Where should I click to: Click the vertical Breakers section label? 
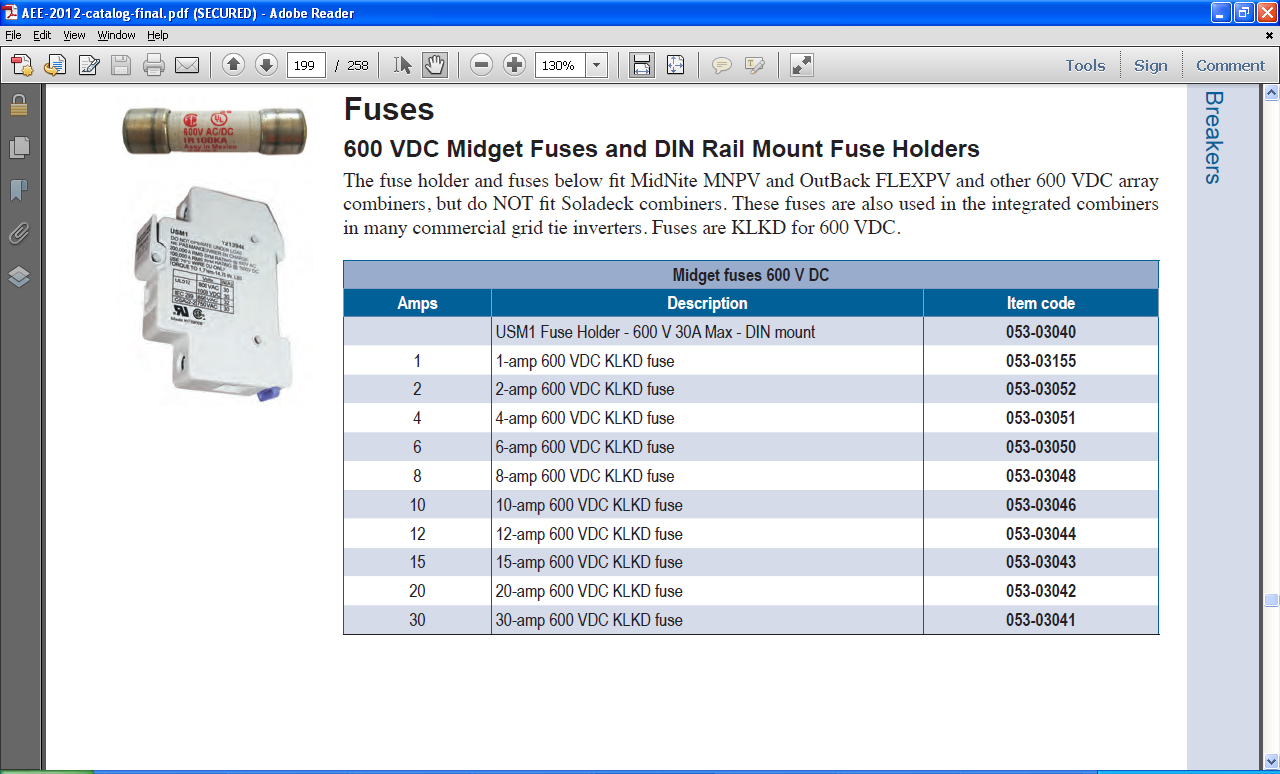pos(1213,138)
